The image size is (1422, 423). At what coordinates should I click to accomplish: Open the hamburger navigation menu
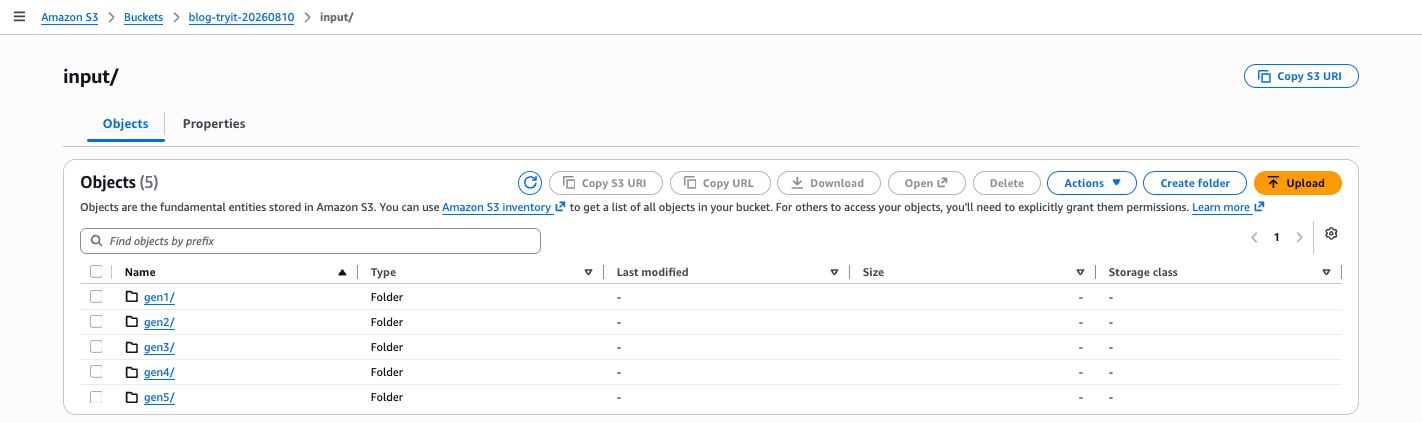19,17
